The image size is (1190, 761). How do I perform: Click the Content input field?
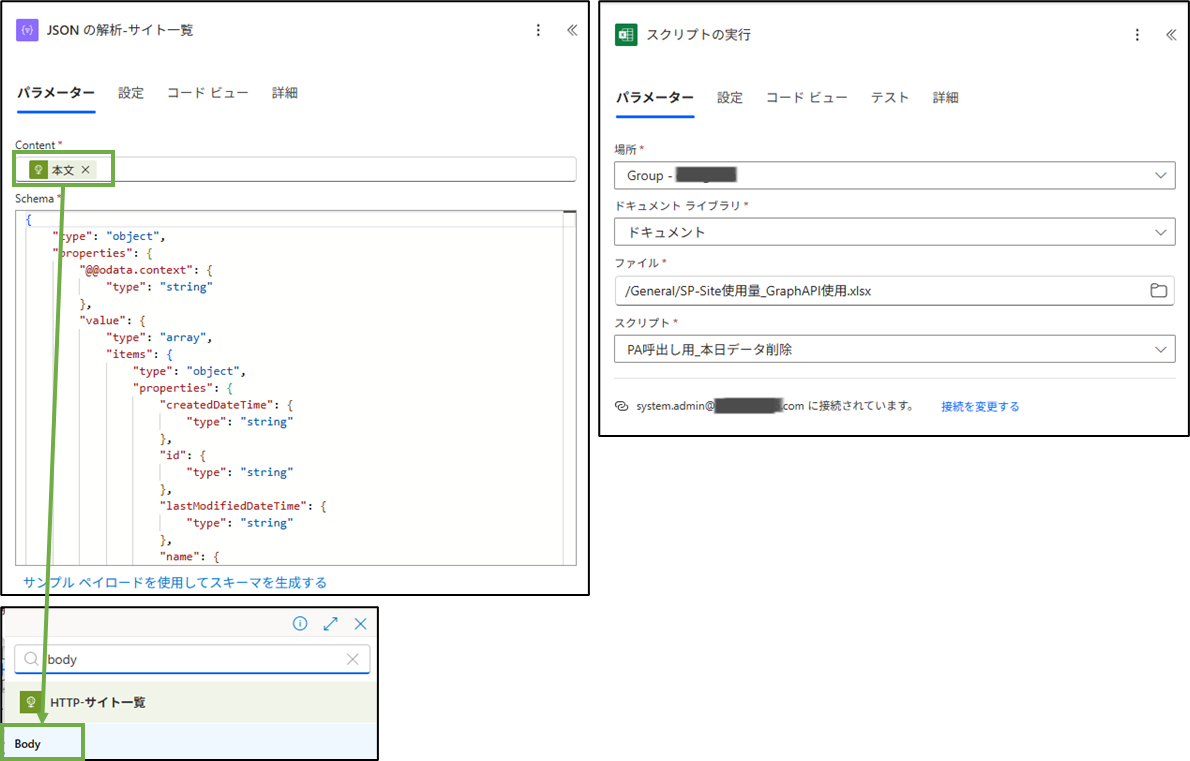coord(295,169)
